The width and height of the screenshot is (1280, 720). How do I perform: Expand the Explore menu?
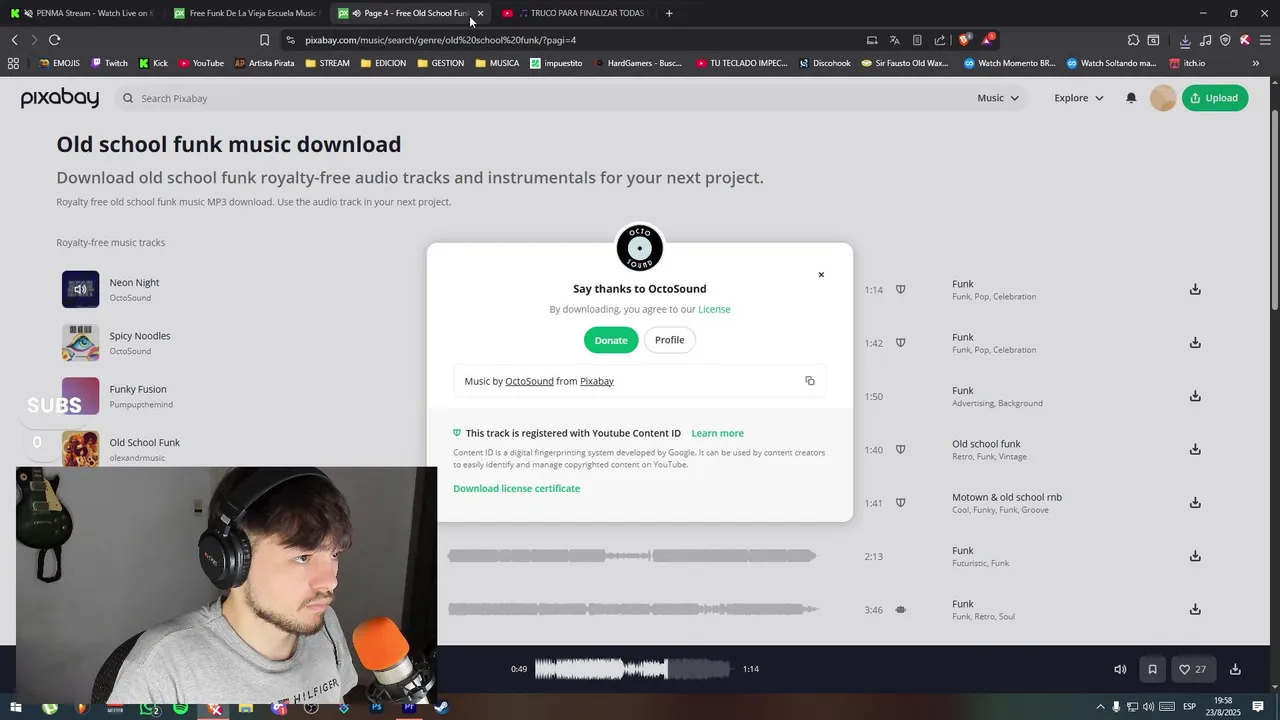(1078, 98)
